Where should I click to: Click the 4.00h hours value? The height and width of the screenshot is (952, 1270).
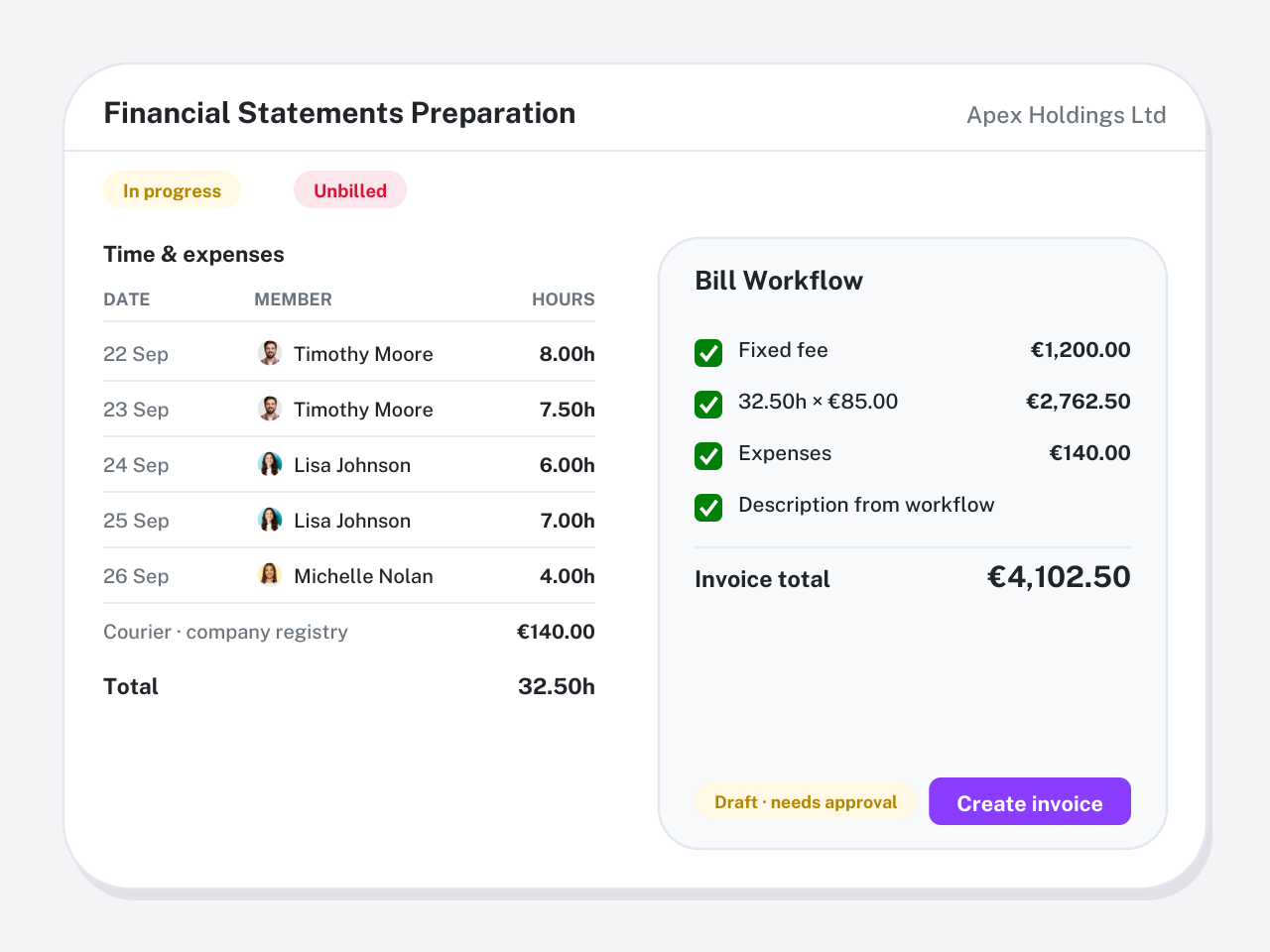(568, 576)
